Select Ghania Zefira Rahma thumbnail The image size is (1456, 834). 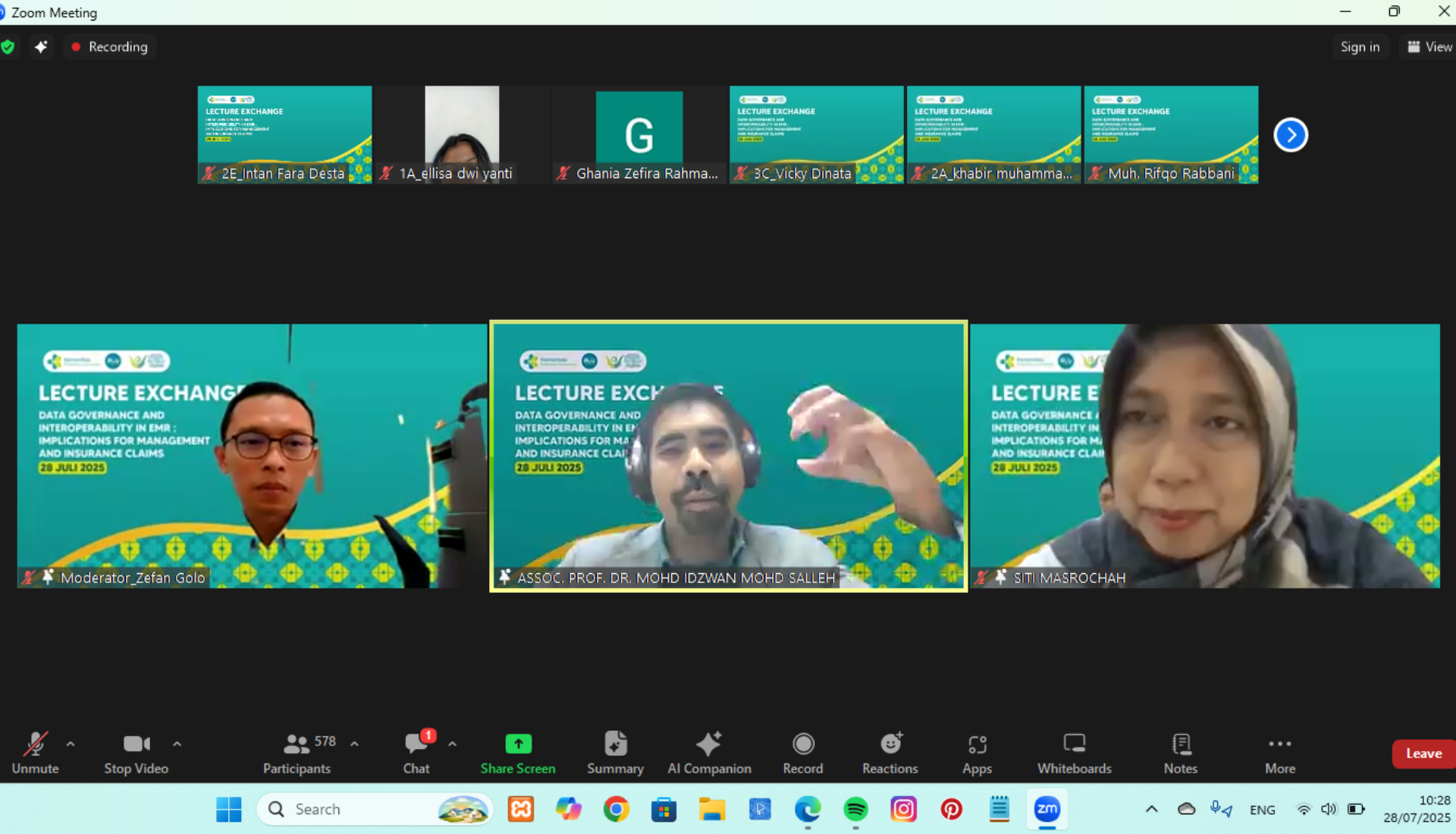[639, 134]
